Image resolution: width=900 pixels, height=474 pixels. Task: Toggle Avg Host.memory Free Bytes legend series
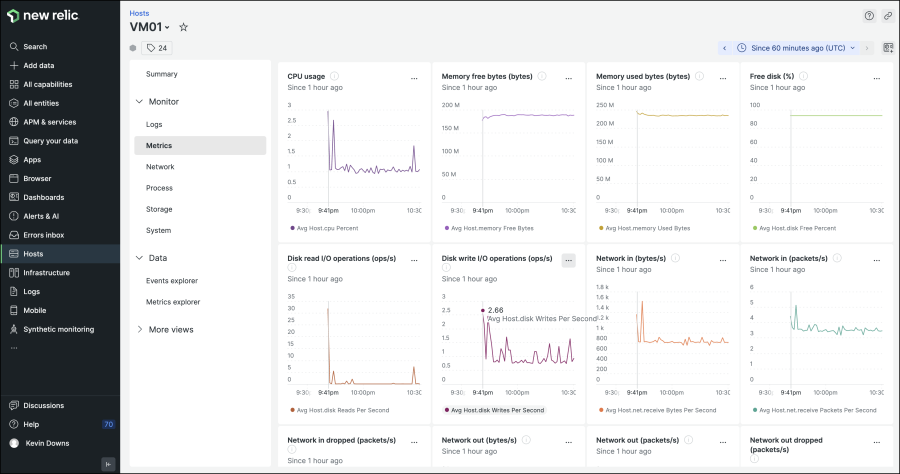pos(487,228)
